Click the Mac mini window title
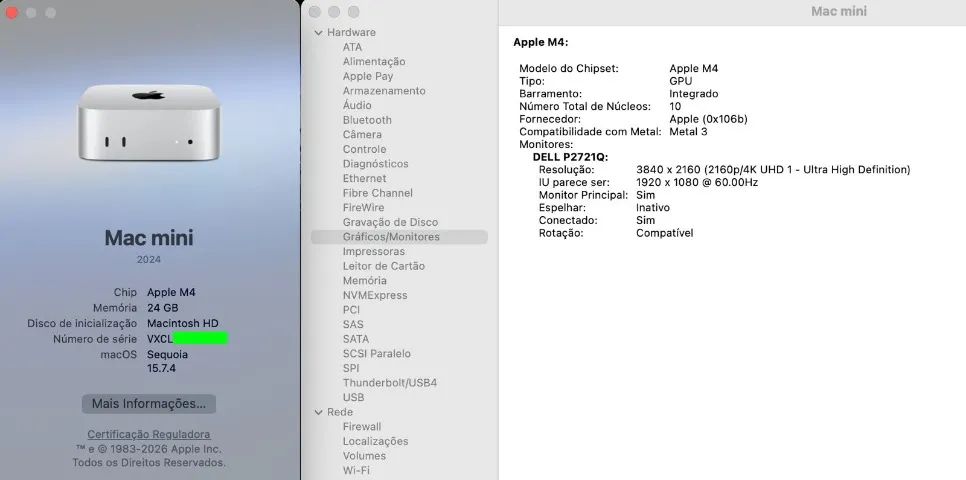This screenshot has height=480, width=966. [838, 11]
